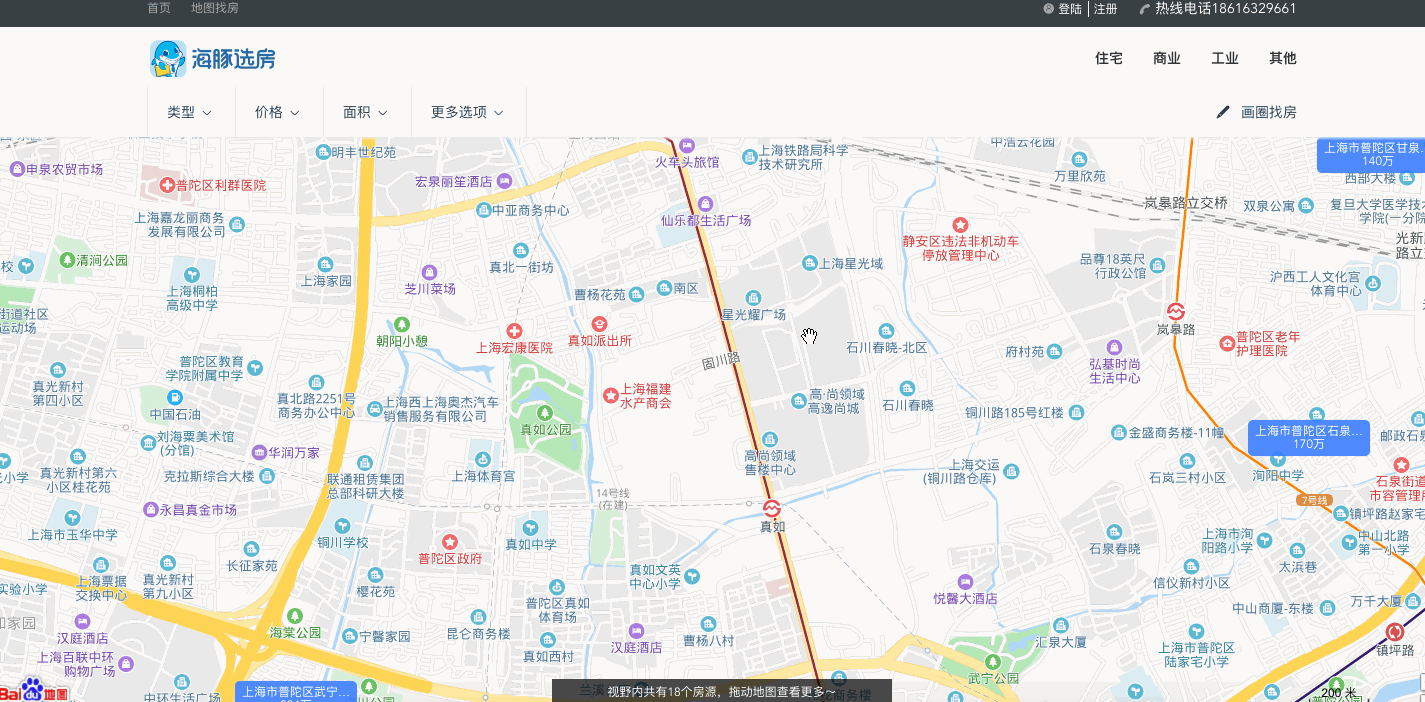Click the 华润万家 shop marker icon

click(x=259, y=452)
